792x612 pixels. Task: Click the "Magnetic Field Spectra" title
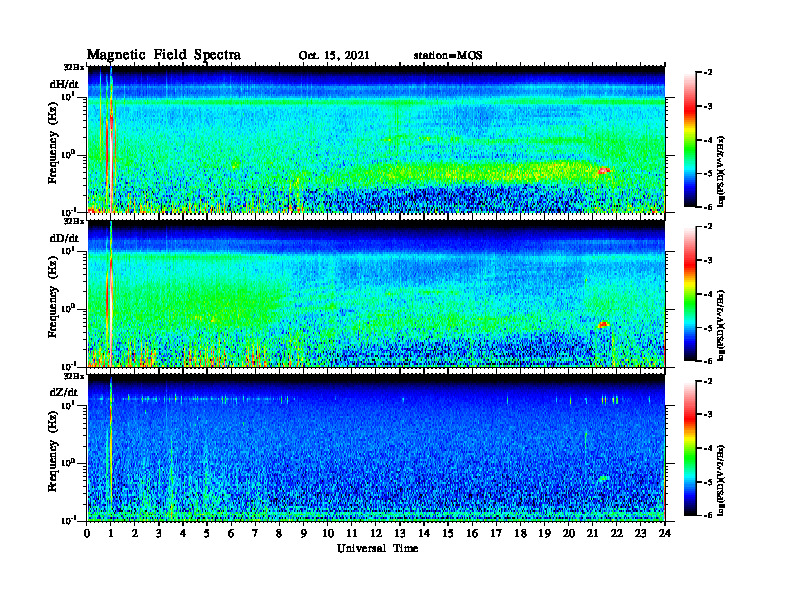click(164, 55)
